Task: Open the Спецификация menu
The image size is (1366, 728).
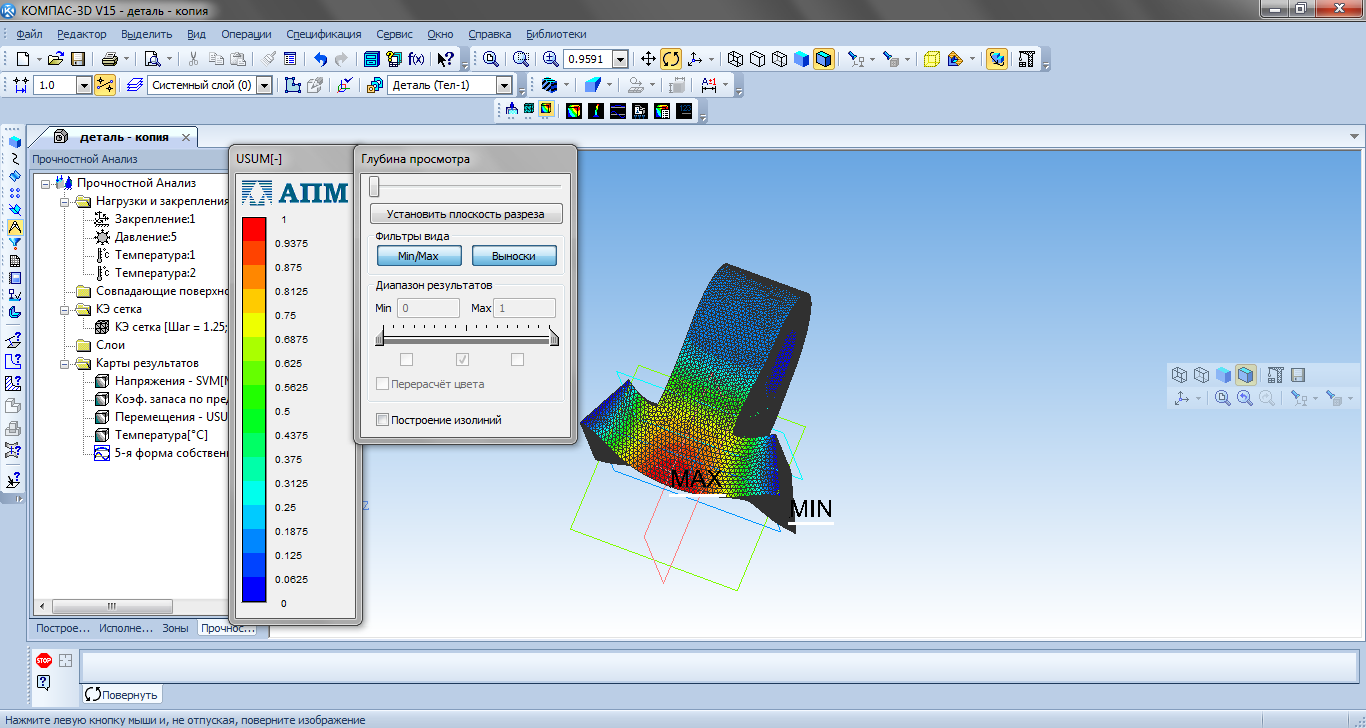Action: (325, 34)
